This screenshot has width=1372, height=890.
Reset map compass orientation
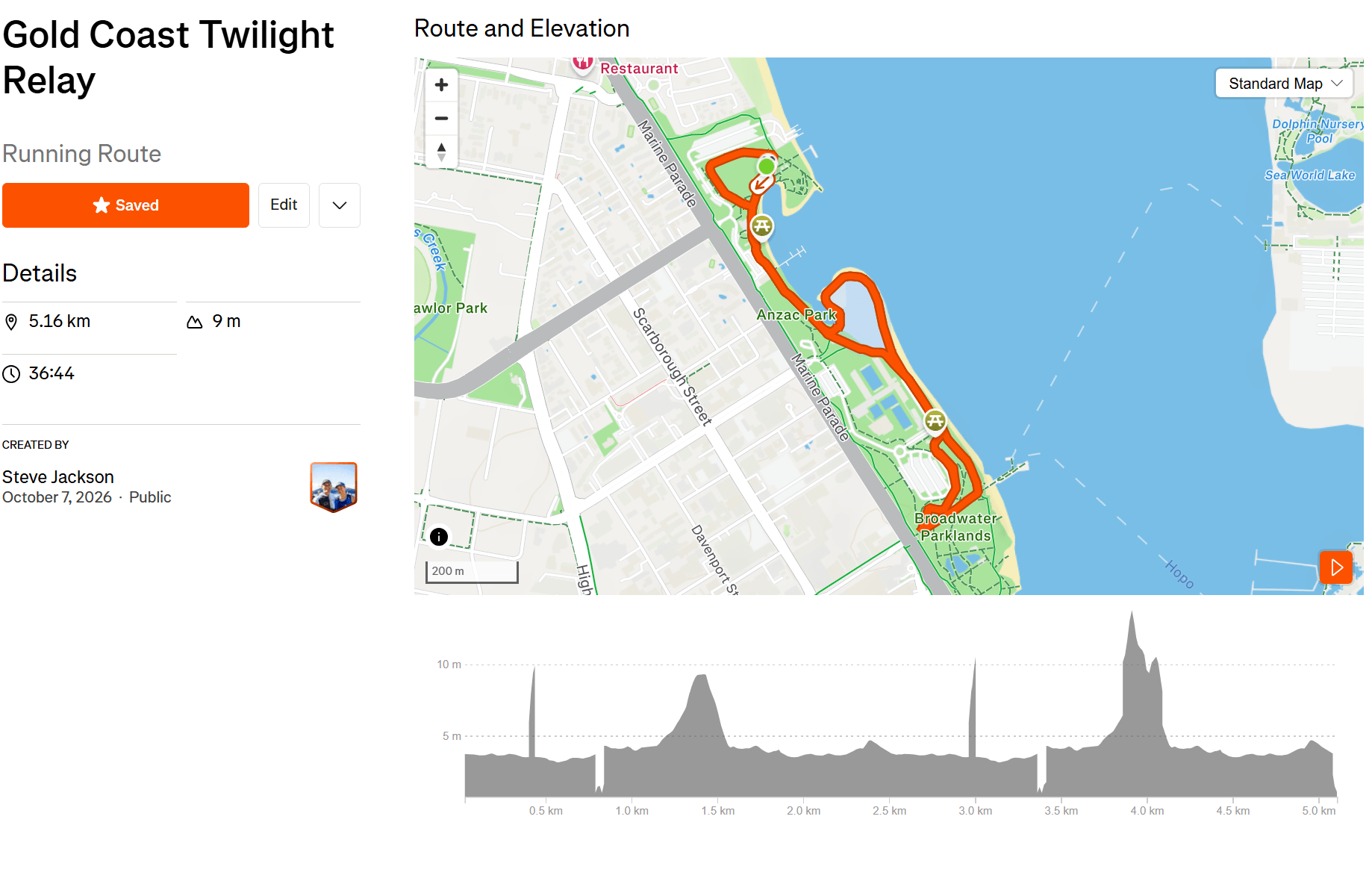441,152
